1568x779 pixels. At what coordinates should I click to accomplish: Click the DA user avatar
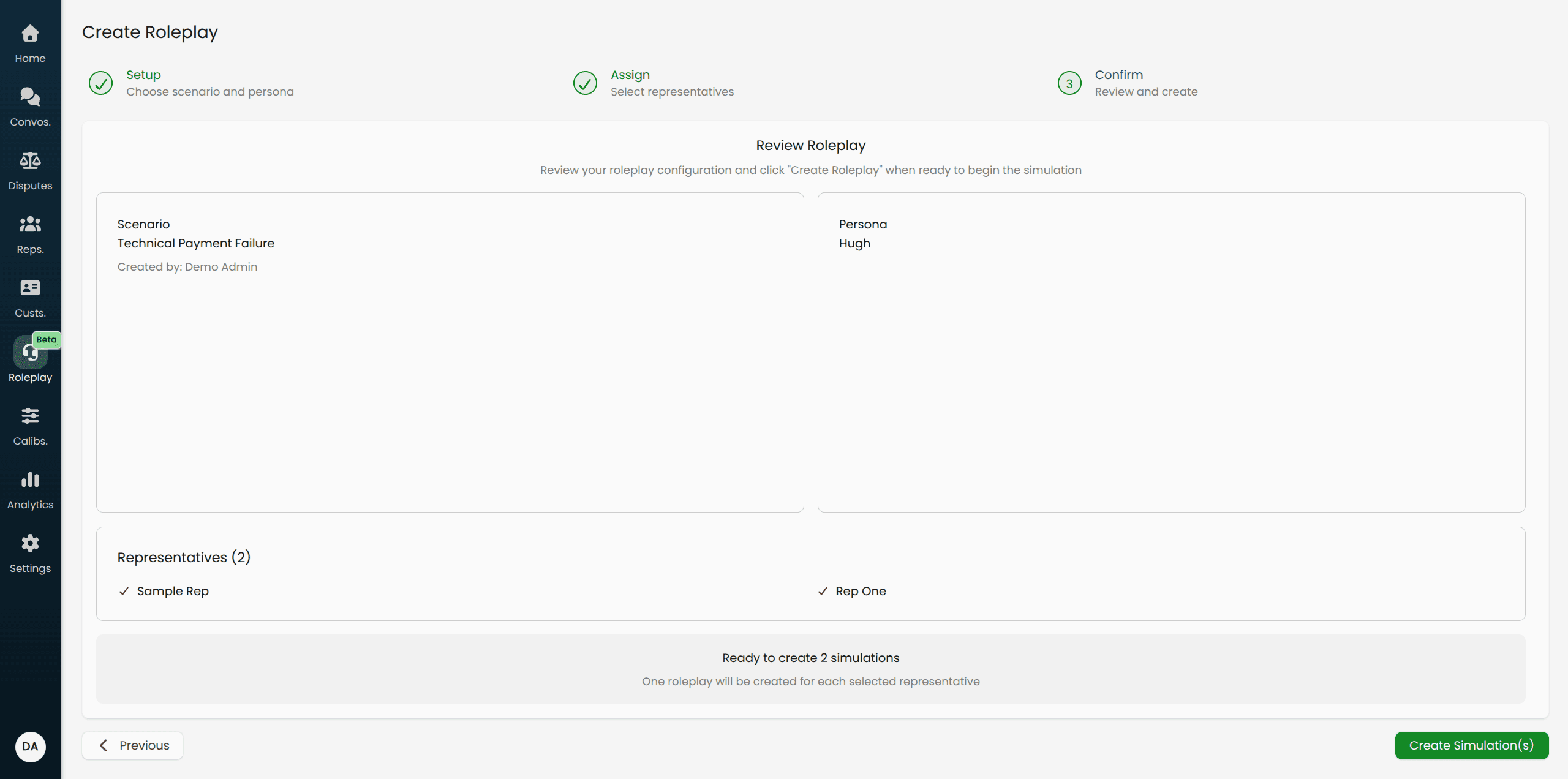click(30, 747)
